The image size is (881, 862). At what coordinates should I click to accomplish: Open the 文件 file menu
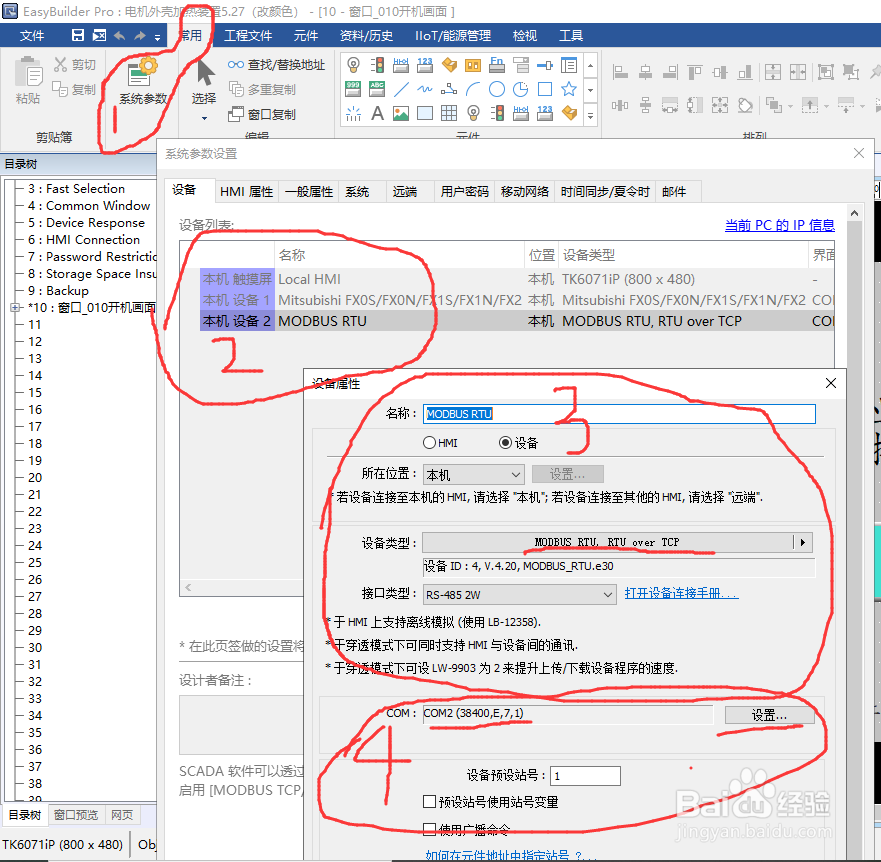coord(31,35)
